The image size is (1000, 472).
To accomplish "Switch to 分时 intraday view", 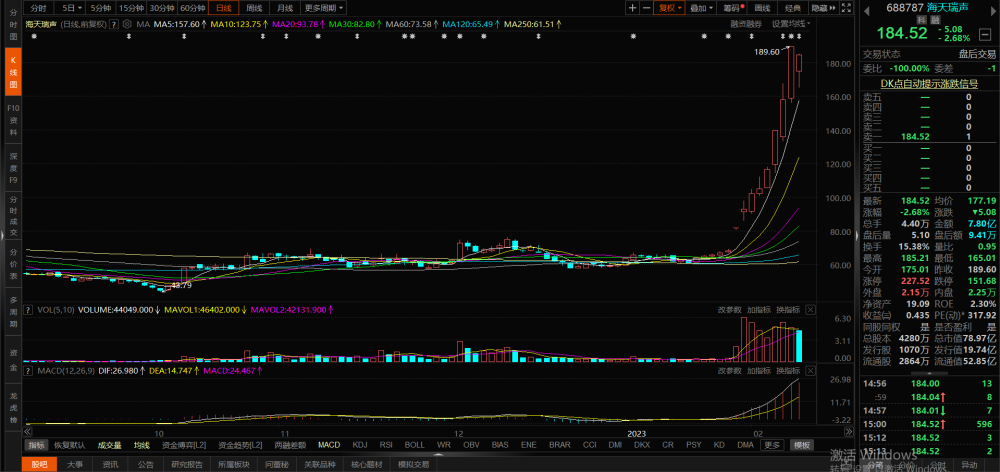I will tap(38, 8).
